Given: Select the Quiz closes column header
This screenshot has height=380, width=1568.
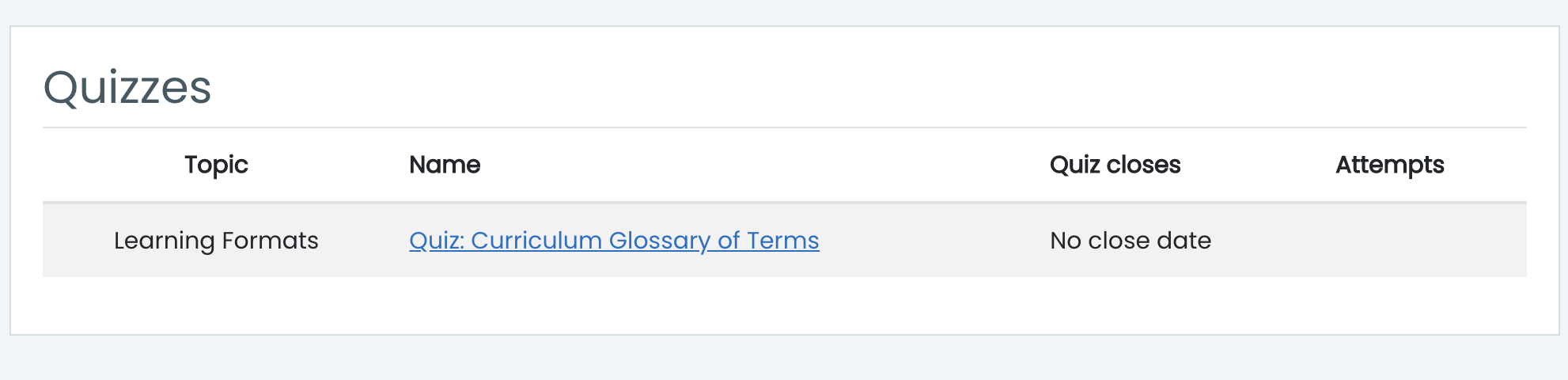Looking at the screenshot, I should (1115, 165).
